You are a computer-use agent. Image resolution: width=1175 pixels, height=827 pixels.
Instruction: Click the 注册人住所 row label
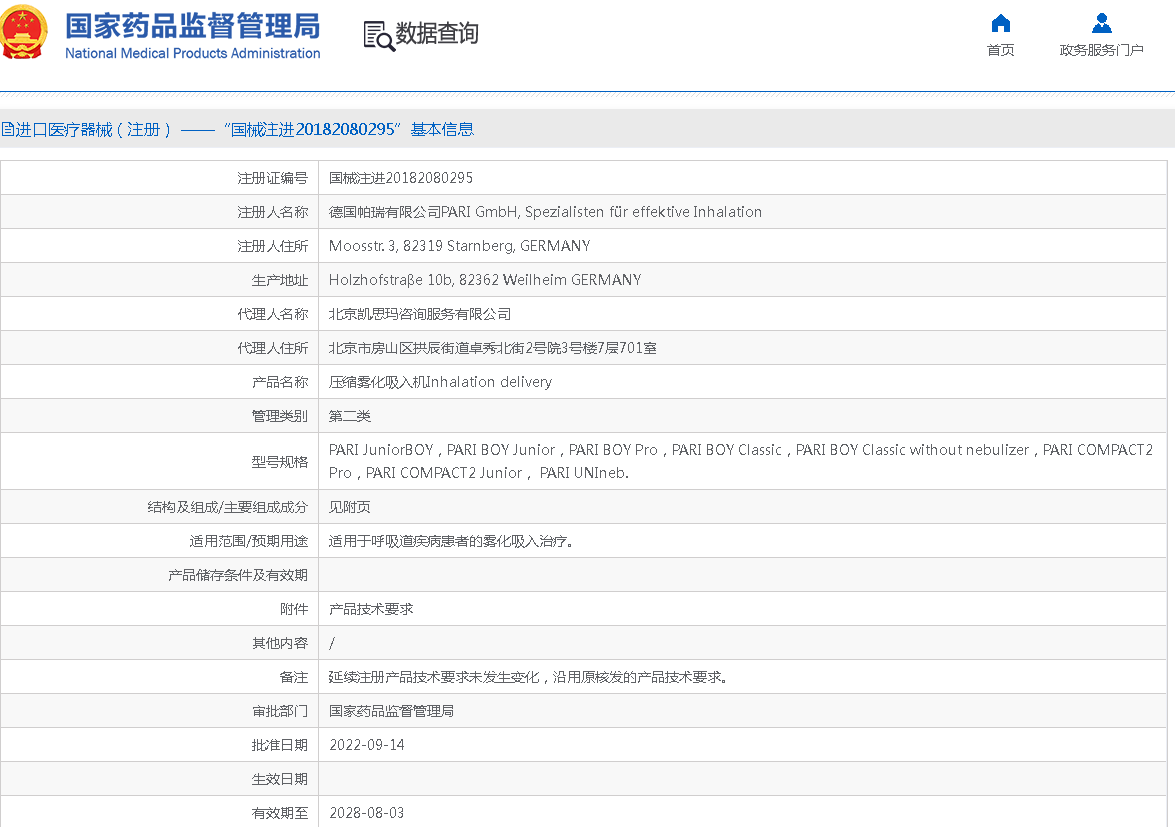273,246
